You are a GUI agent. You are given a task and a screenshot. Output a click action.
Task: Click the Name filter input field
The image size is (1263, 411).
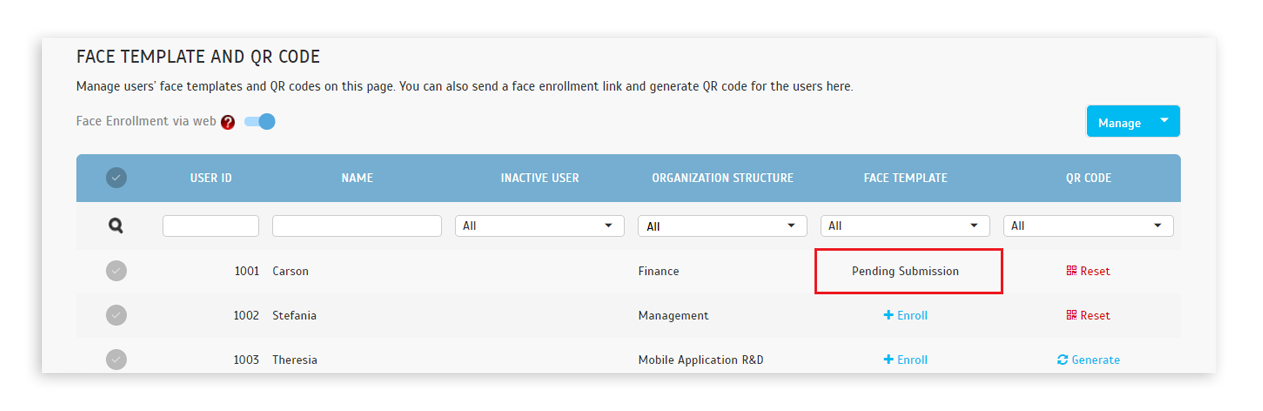click(357, 226)
